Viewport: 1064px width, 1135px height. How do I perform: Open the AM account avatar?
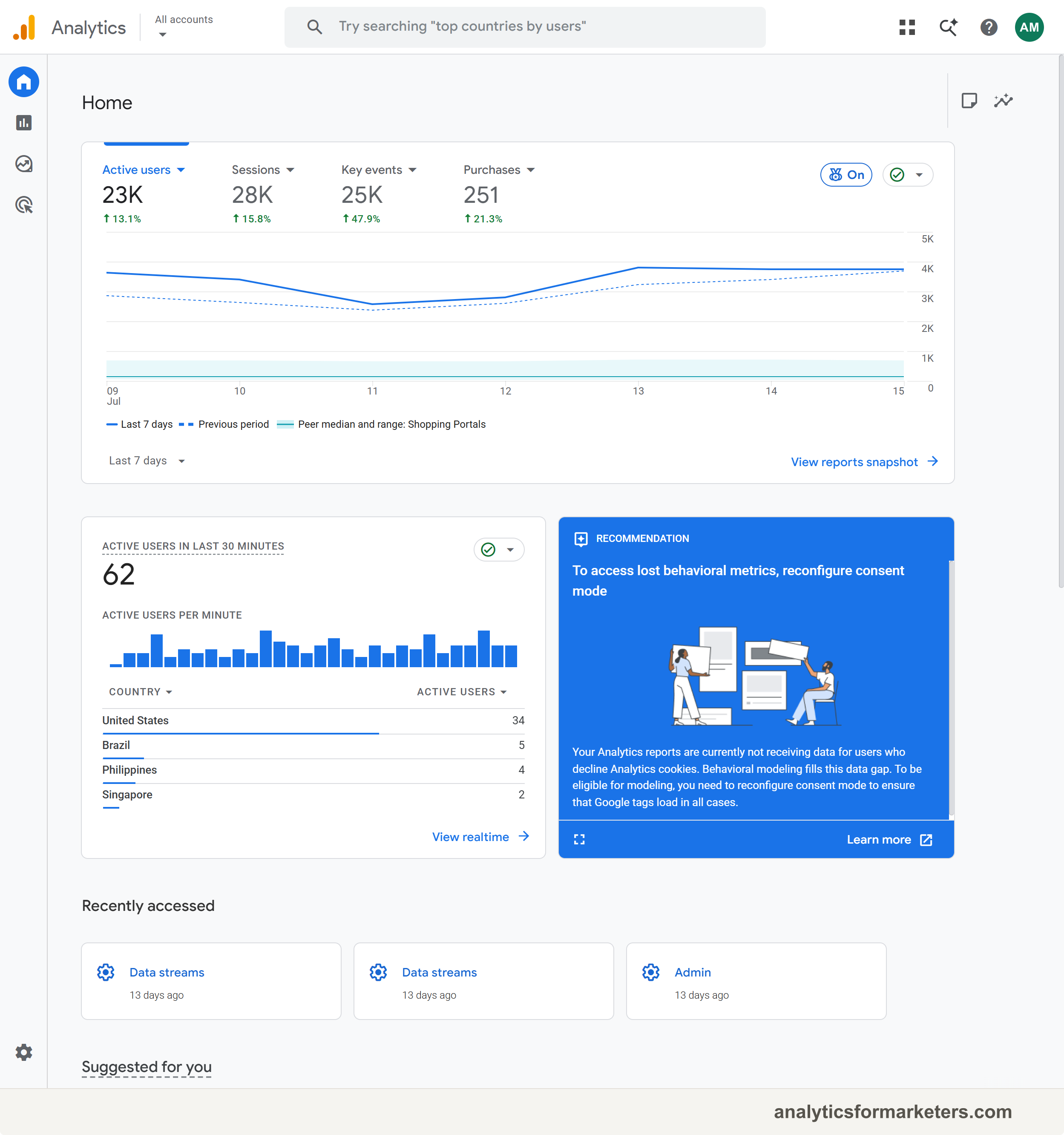(1029, 27)
